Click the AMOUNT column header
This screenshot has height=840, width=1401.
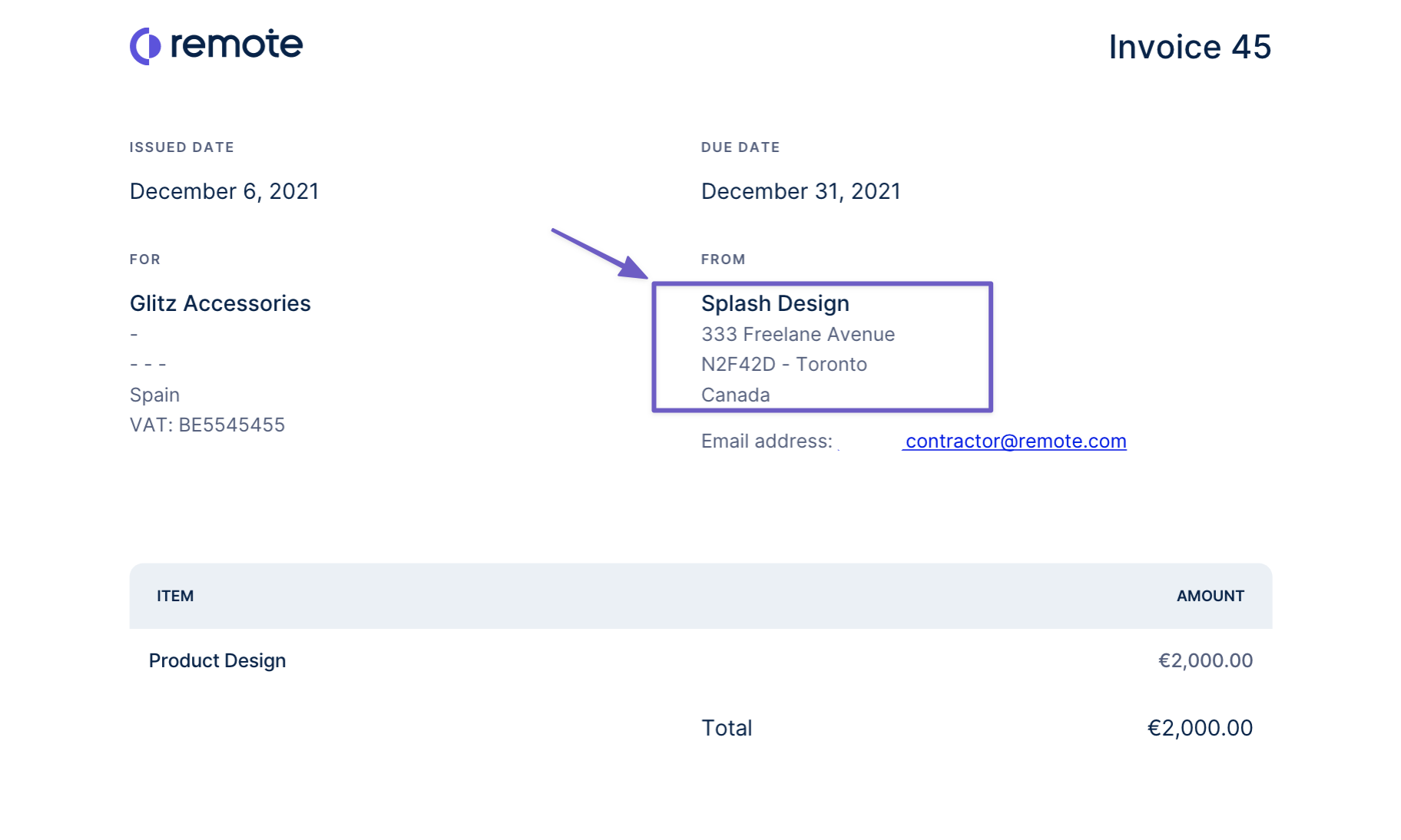pos(1211,596)
